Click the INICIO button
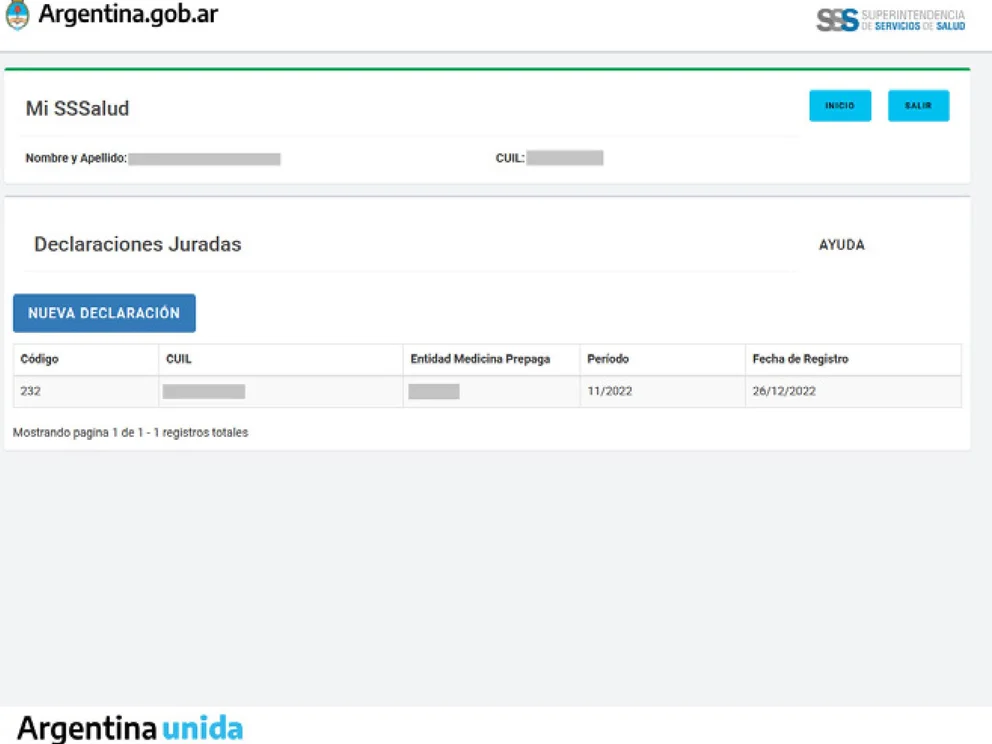992x744 pixels. pyautogui.click(x=840, y=105)
